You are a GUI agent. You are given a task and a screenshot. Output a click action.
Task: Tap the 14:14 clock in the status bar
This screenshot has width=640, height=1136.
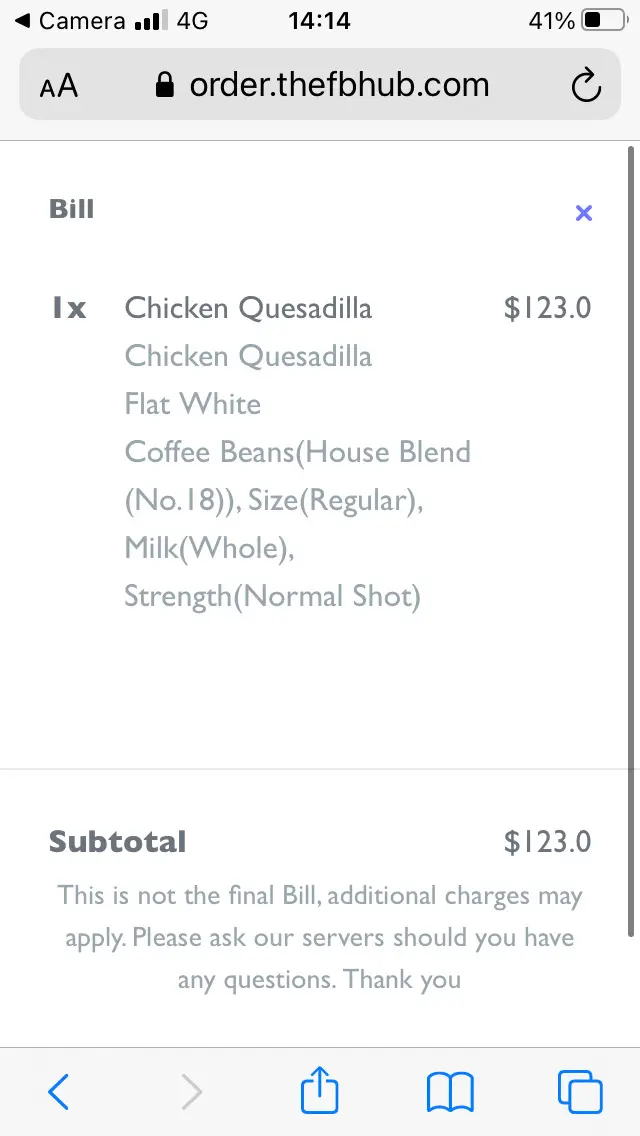click(x=319, y=20)
